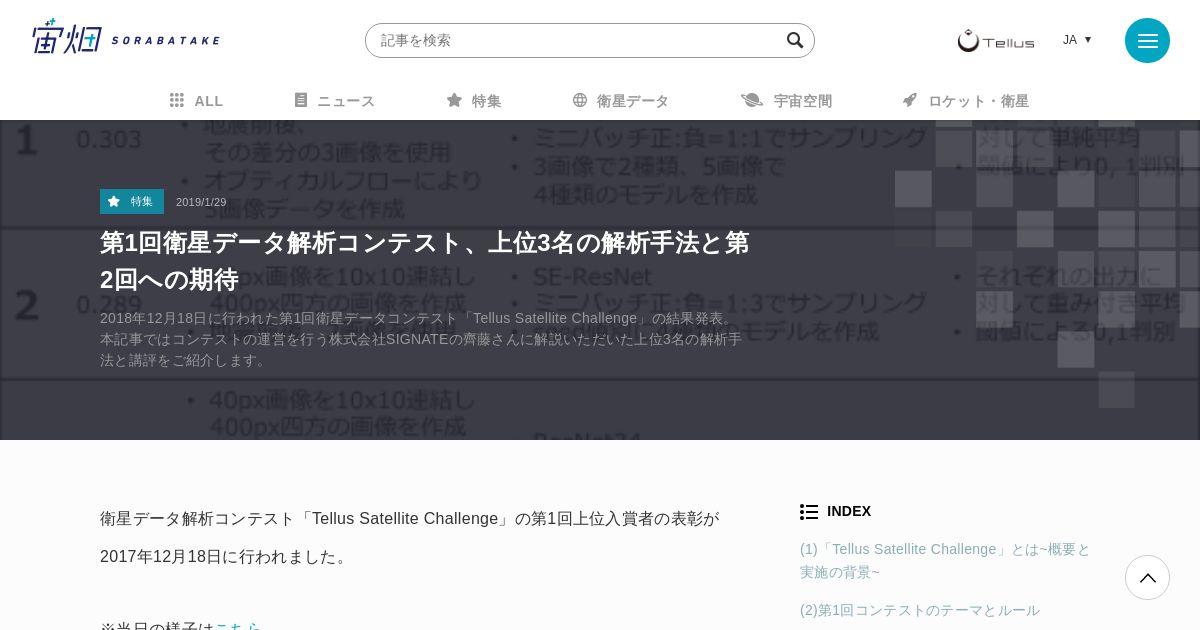
Task: Select the 衛星データ navigation tab
Action: pos(620,101)
